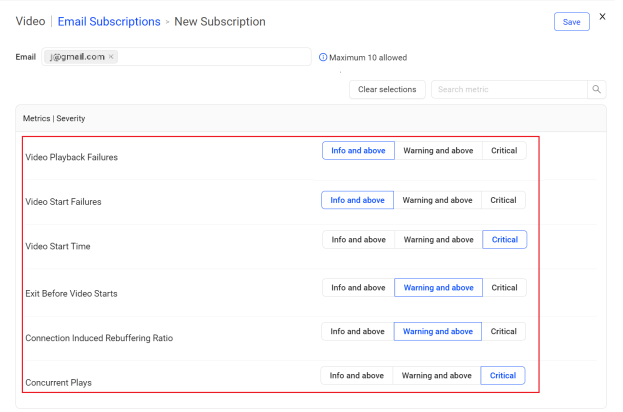Set Connection Induced Rebuffering Ratio to Critical

click(504, 332)
